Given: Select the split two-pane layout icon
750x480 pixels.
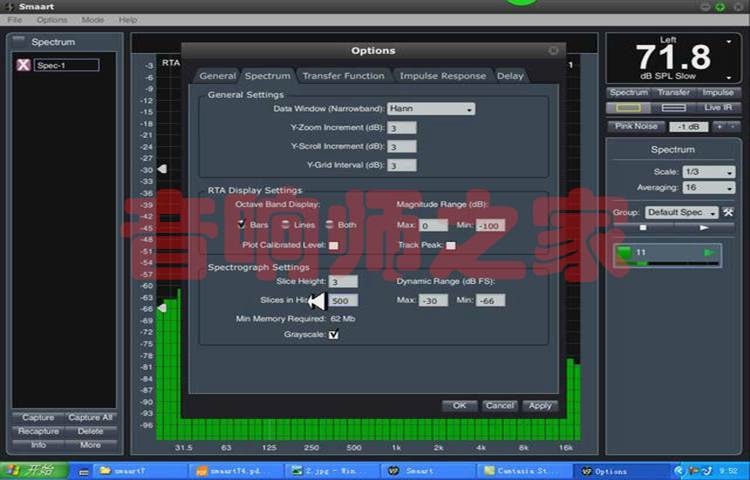Looking at the screenshot, I should 673,108.
